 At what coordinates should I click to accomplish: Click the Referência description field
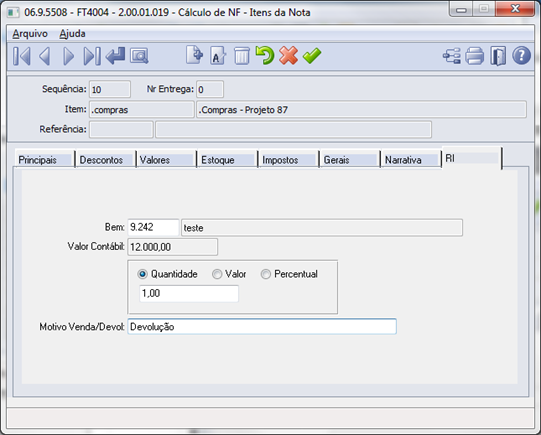(x=293, y=130)
